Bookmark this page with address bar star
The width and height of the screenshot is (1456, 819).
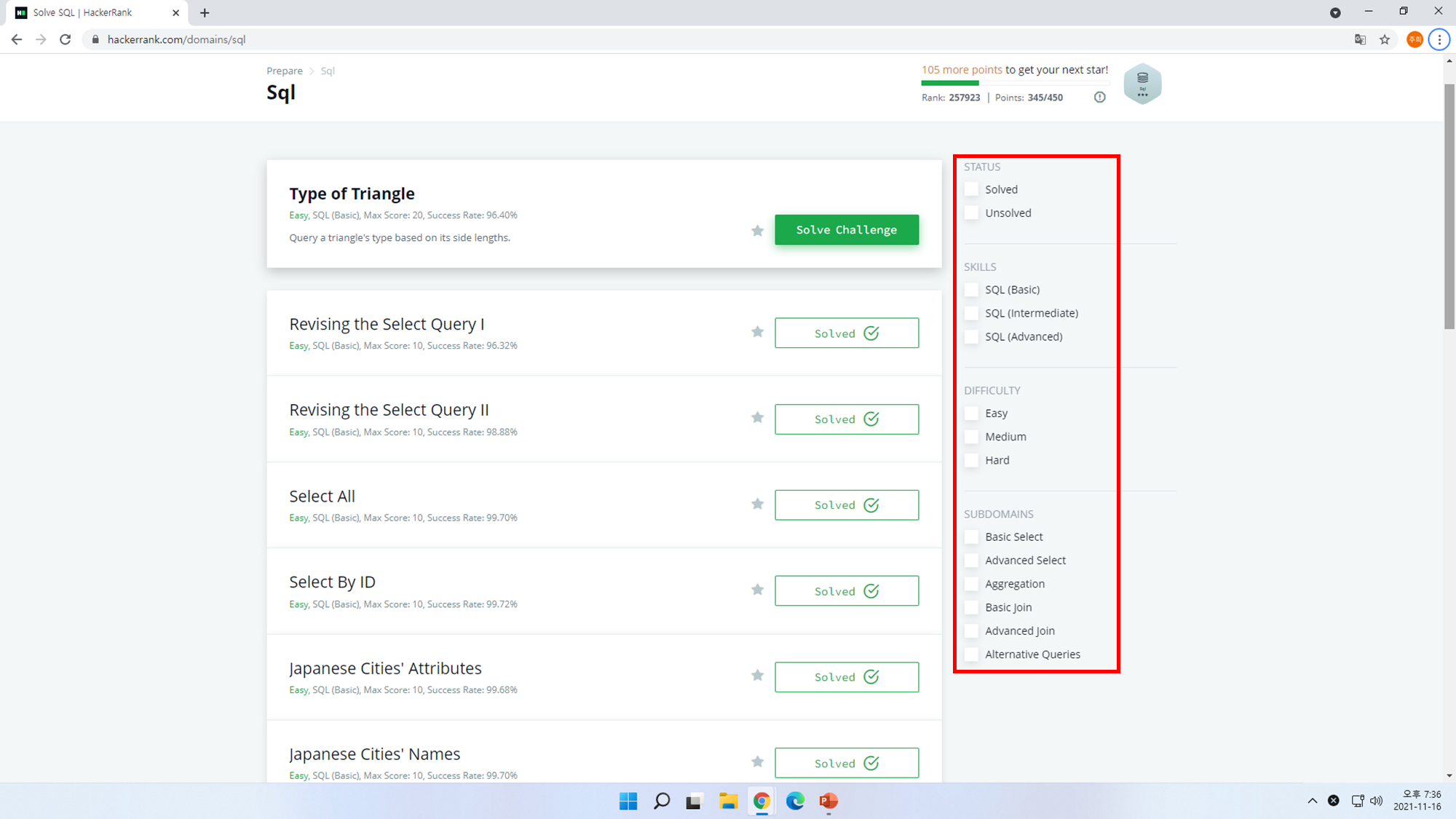[x=1384, y=39]
